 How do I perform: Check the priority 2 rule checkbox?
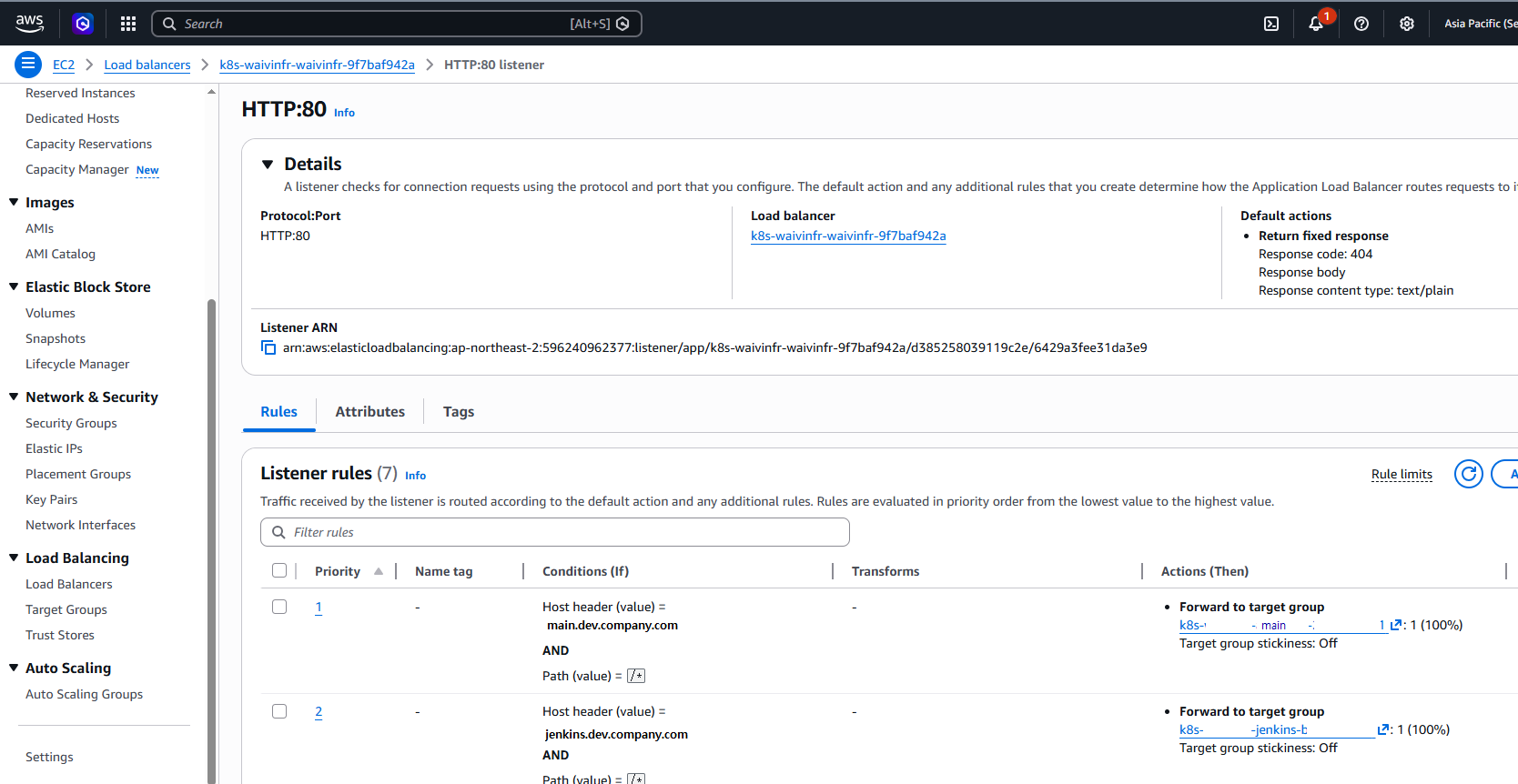(279, 711)
